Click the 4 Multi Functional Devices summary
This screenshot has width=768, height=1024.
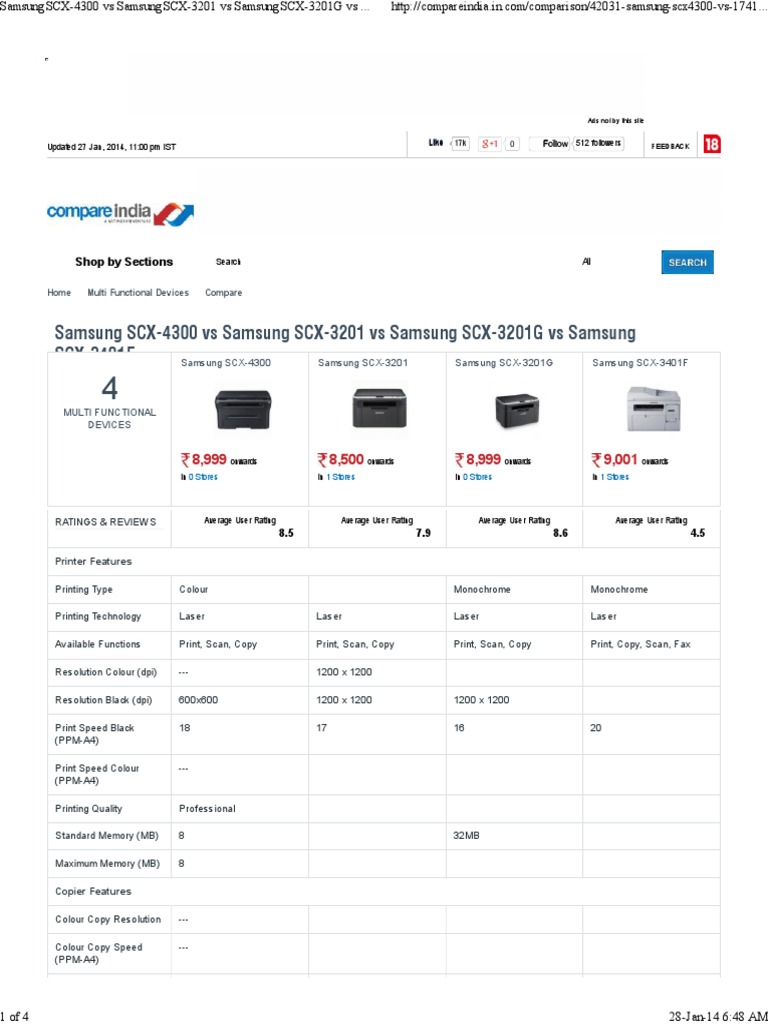[109, 403]
